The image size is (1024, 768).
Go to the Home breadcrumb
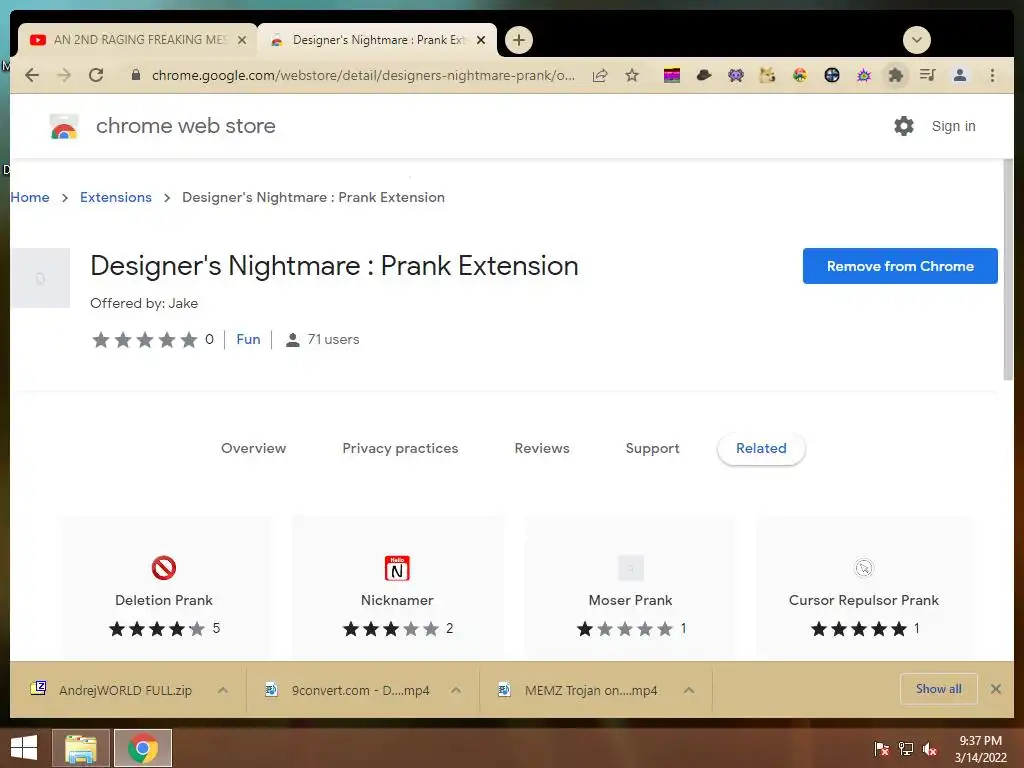coord(29,197)
